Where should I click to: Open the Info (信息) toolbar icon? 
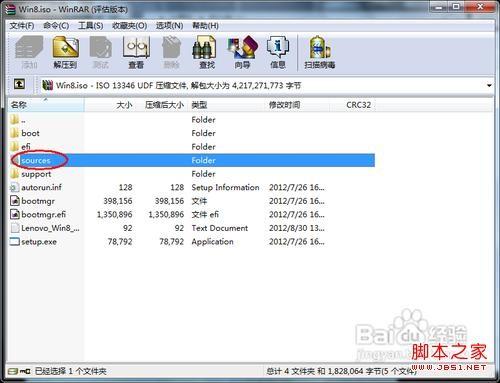[x=278, y=52]
